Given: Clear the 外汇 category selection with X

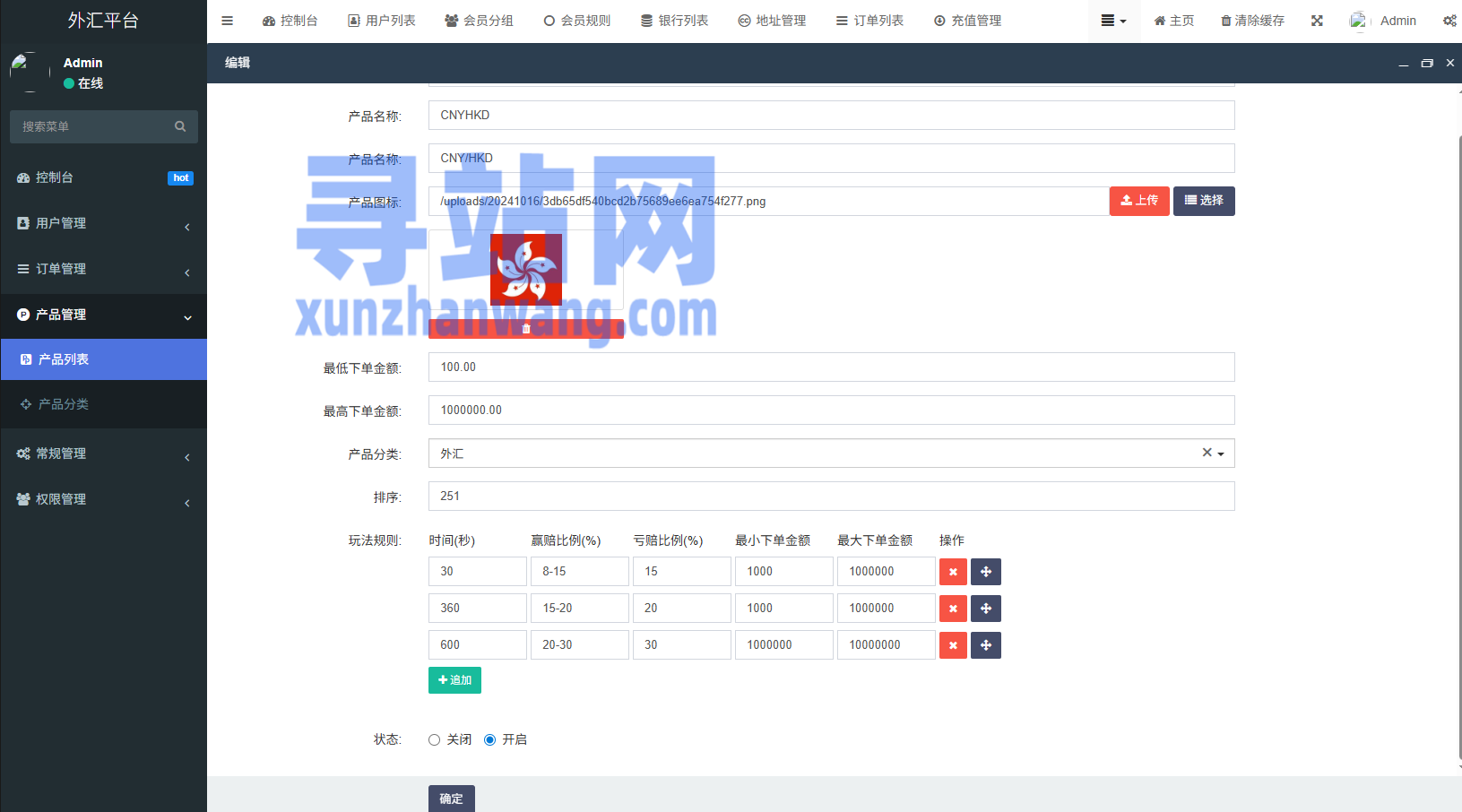Looking at the screenshot, I should pyautogui.click(x=1207, y=453).
